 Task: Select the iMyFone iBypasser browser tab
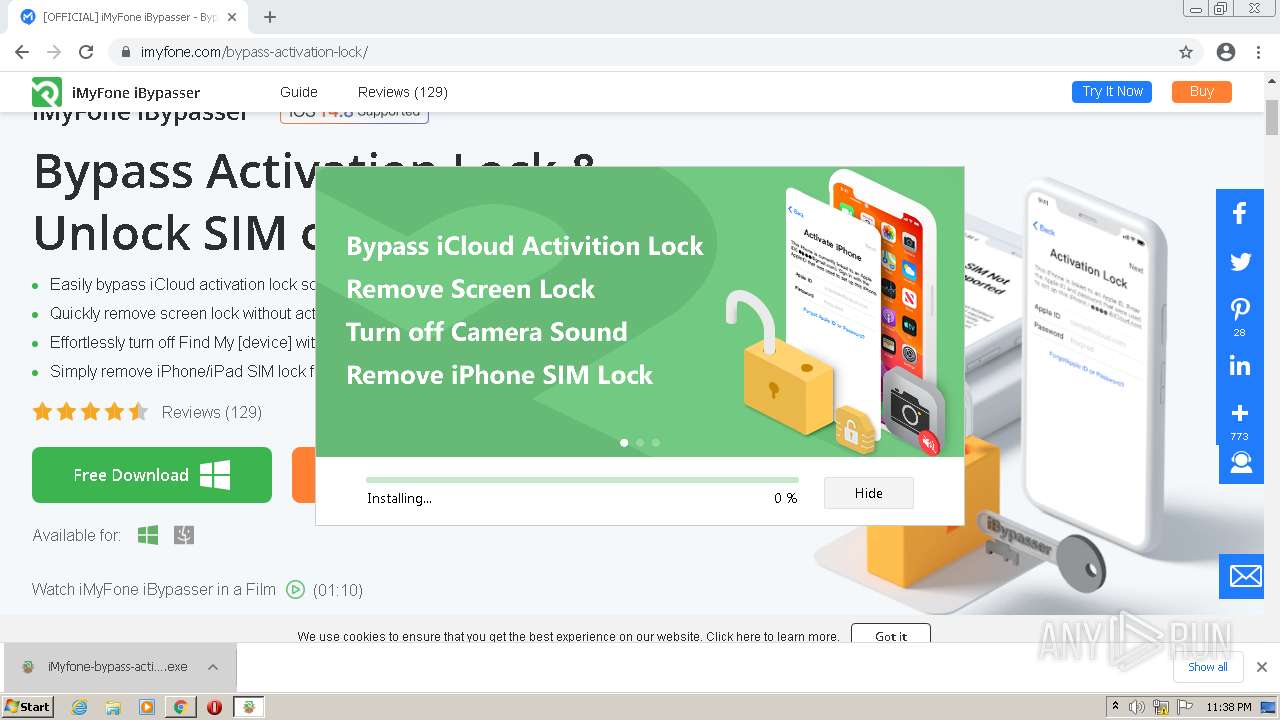[x=130, y=17]
